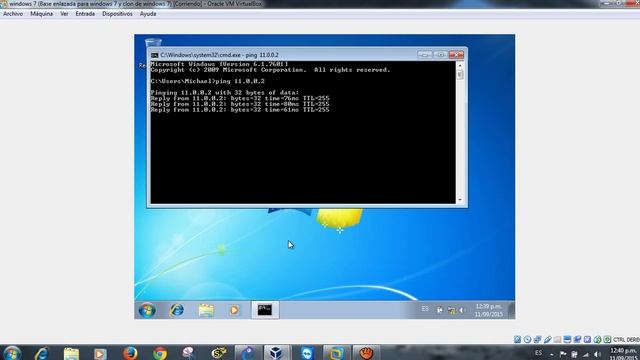Screen dimensions: 640x360
Task: Minimize the cmd.exe window
Action: (x=424, y=54)
